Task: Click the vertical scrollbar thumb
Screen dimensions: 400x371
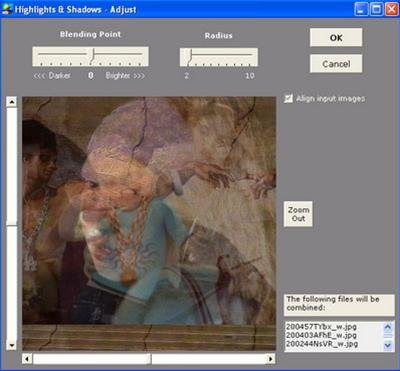Action: coord(12,166)
